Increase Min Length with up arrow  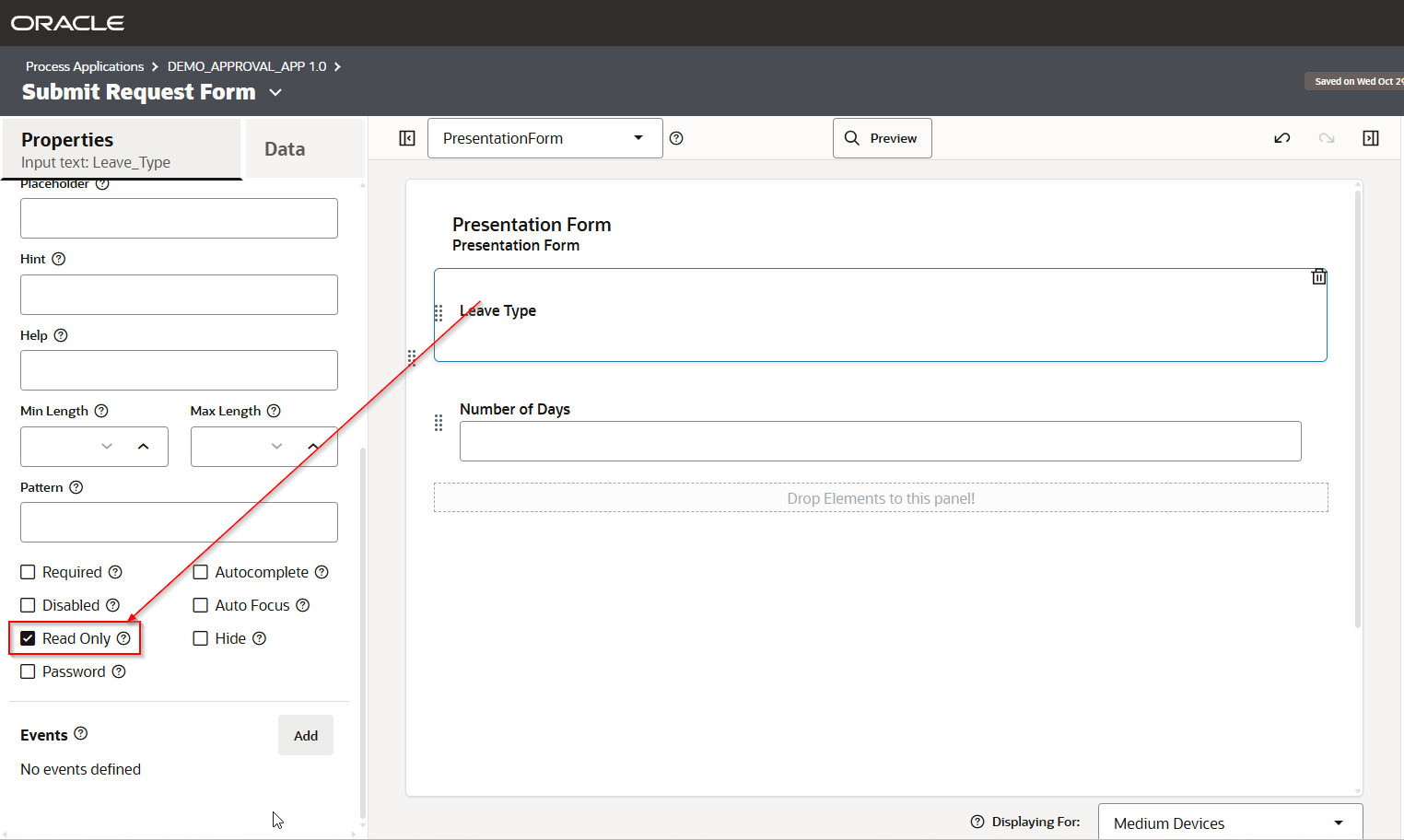143,447
